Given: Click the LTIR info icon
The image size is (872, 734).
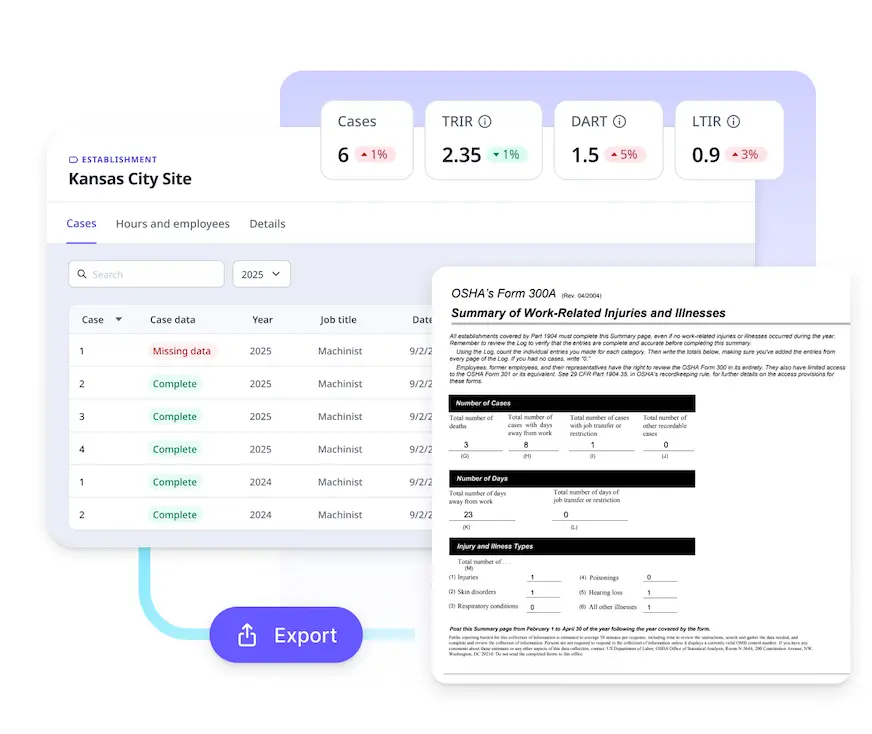Looking at the screenshot, I should 734,121.
